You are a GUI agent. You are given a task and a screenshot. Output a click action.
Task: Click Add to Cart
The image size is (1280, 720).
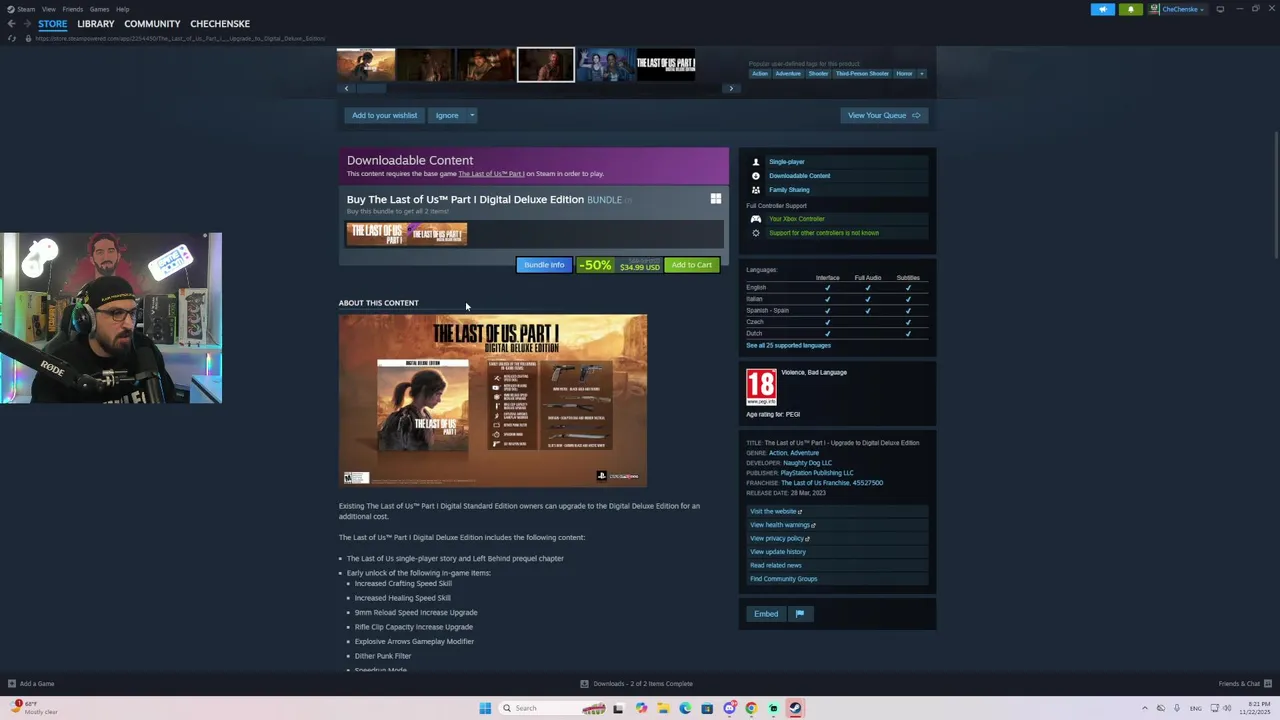coord(691,265)
